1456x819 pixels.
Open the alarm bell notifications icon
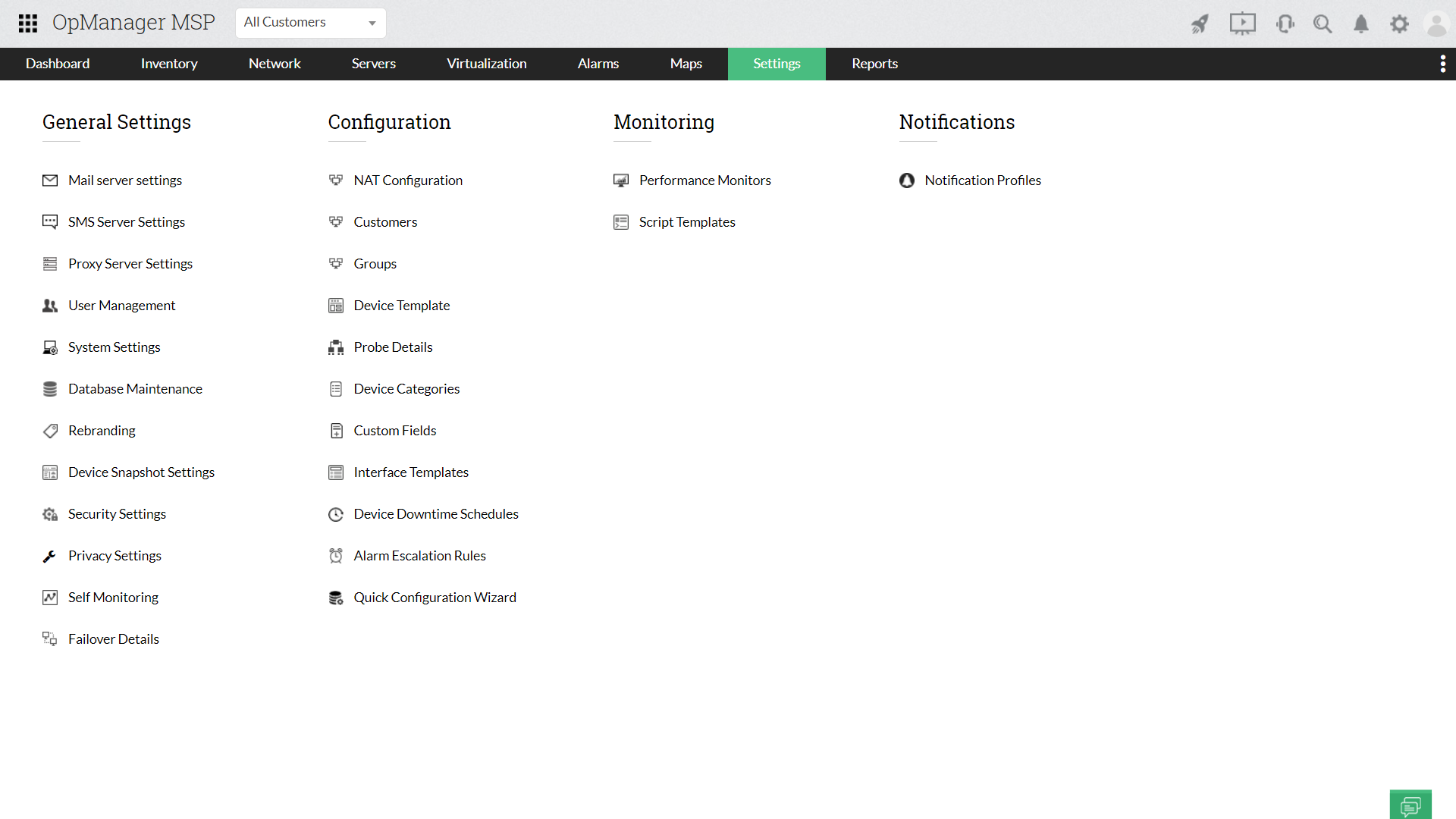click(x=1361, y=24)
